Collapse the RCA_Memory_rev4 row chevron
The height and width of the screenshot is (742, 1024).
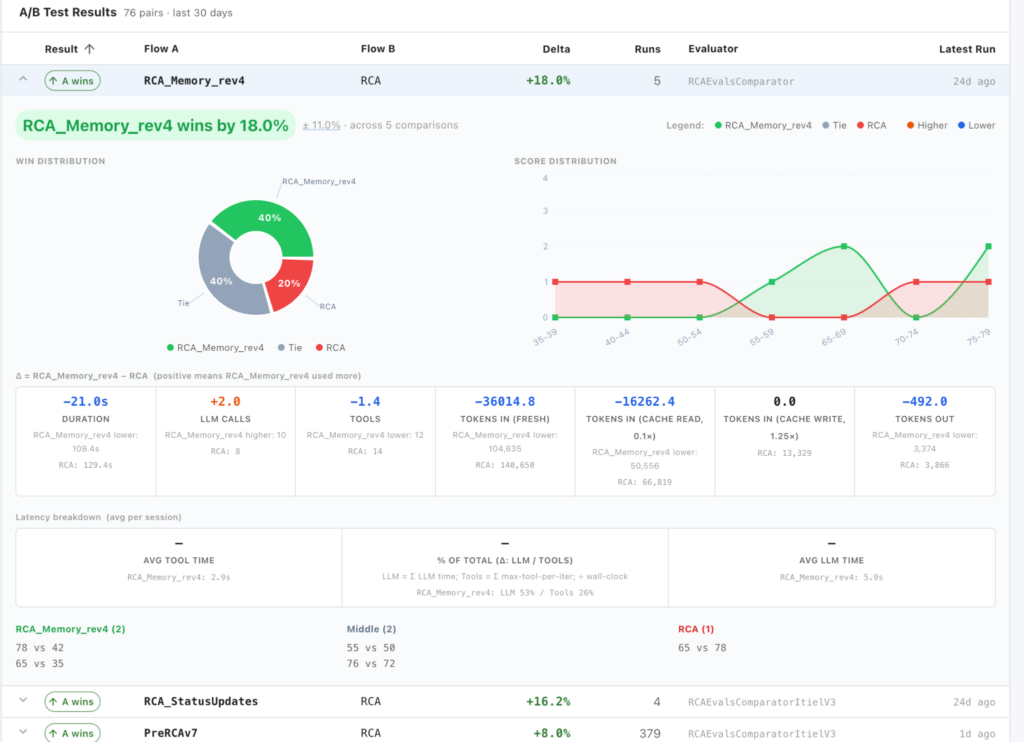[x=23, y=79]
